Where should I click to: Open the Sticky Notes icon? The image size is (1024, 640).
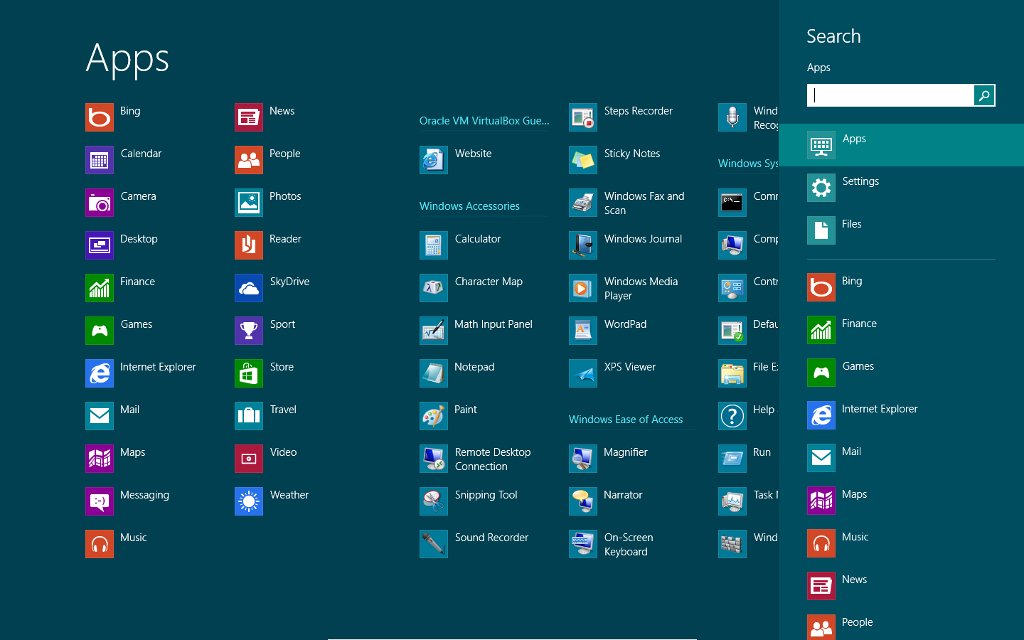(583, 160)
